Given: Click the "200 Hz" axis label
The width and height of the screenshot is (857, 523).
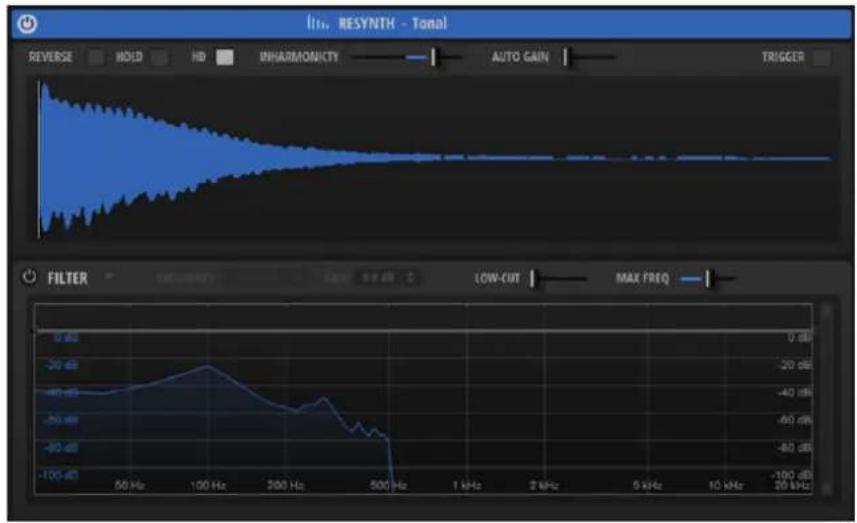Looking at the screenshot, I should (285, 485).
